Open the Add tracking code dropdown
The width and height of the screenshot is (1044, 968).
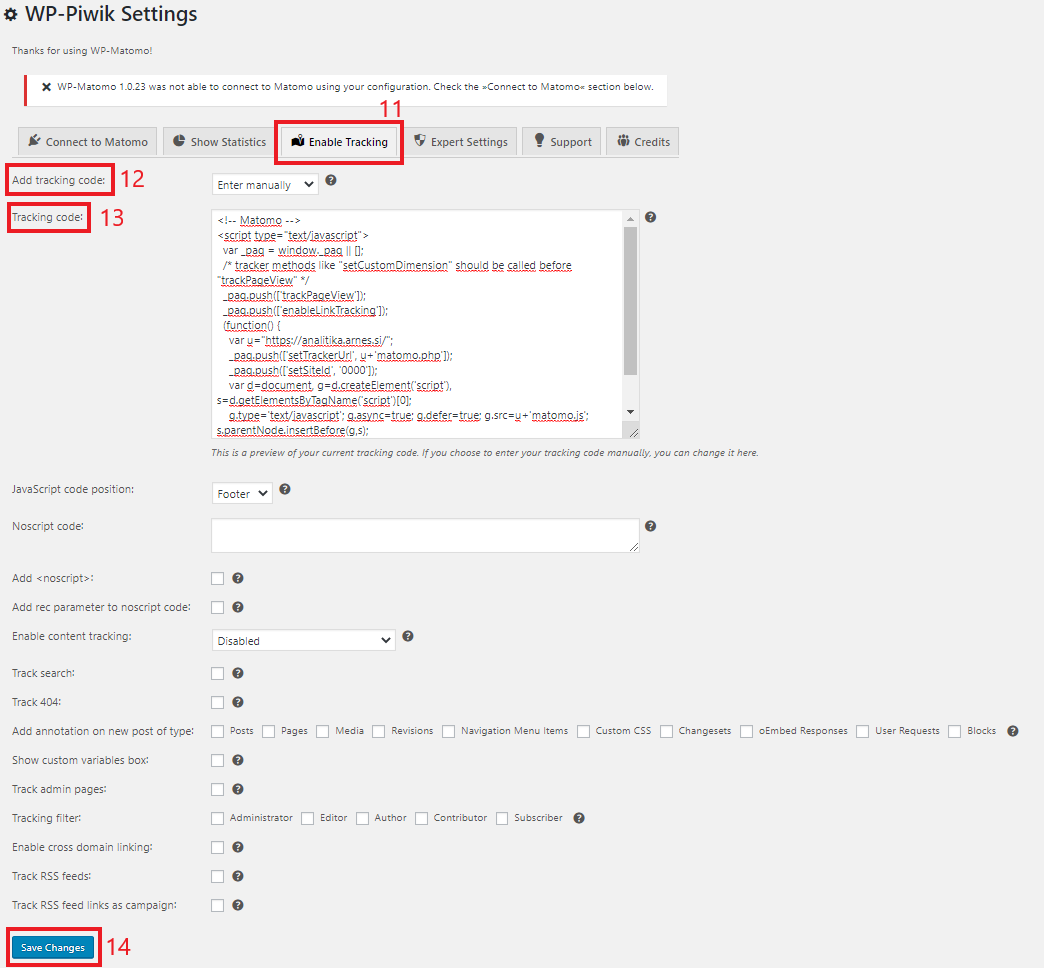(265, 184)
